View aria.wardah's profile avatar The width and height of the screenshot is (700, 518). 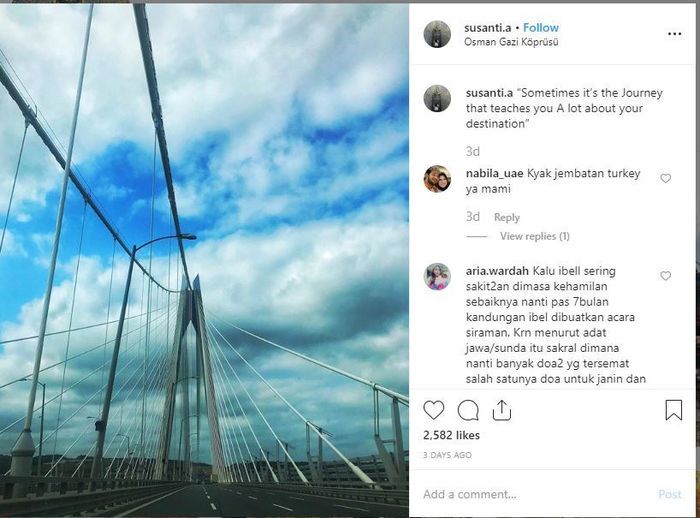pyautogui.click(x=437, y=276)
